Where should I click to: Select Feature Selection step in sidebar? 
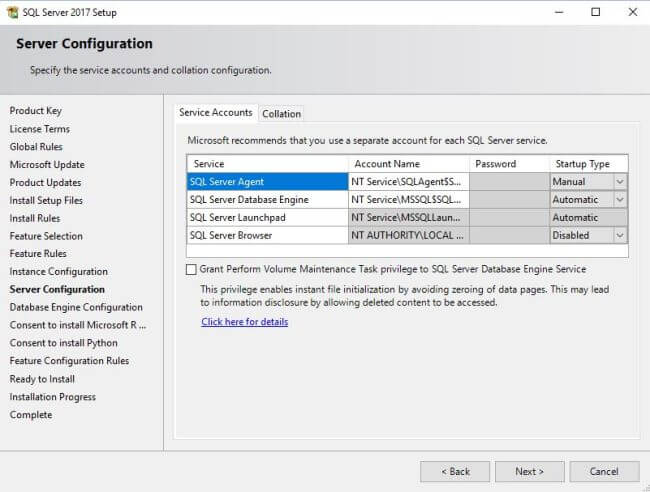point(46,236)
